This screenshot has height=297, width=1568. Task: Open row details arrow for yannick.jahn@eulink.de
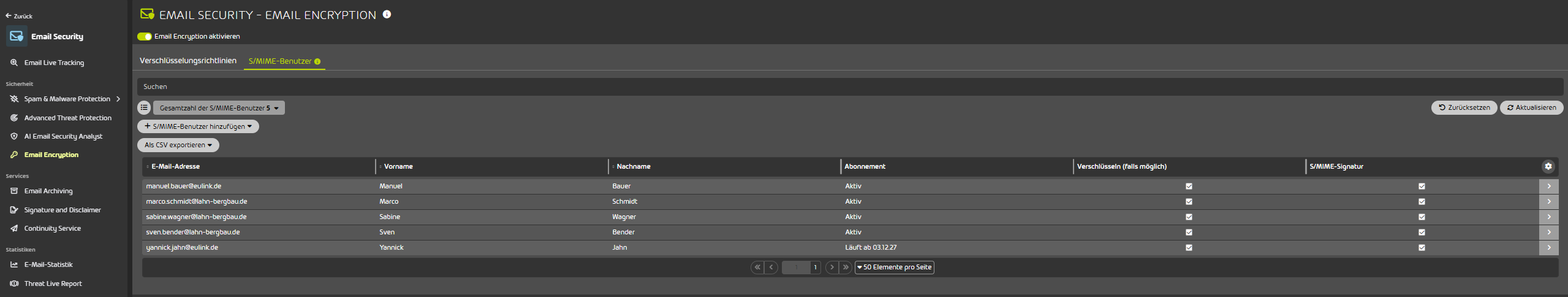[x=1548, y=248]
